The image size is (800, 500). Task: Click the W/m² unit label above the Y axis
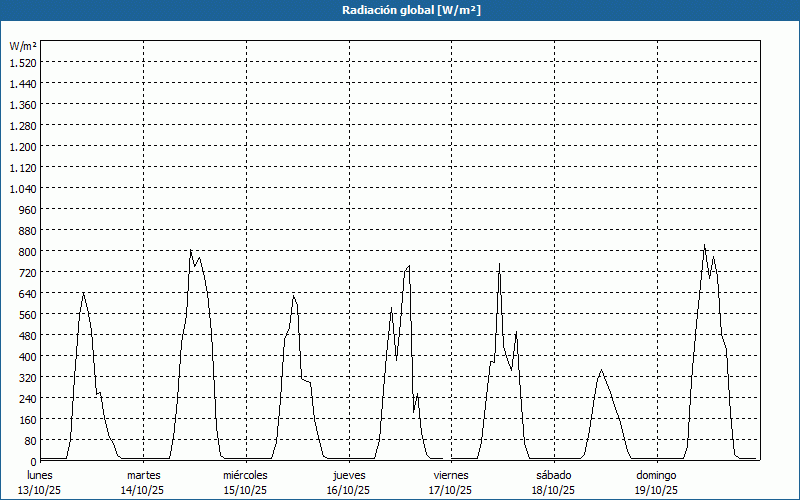click(23, 46)
